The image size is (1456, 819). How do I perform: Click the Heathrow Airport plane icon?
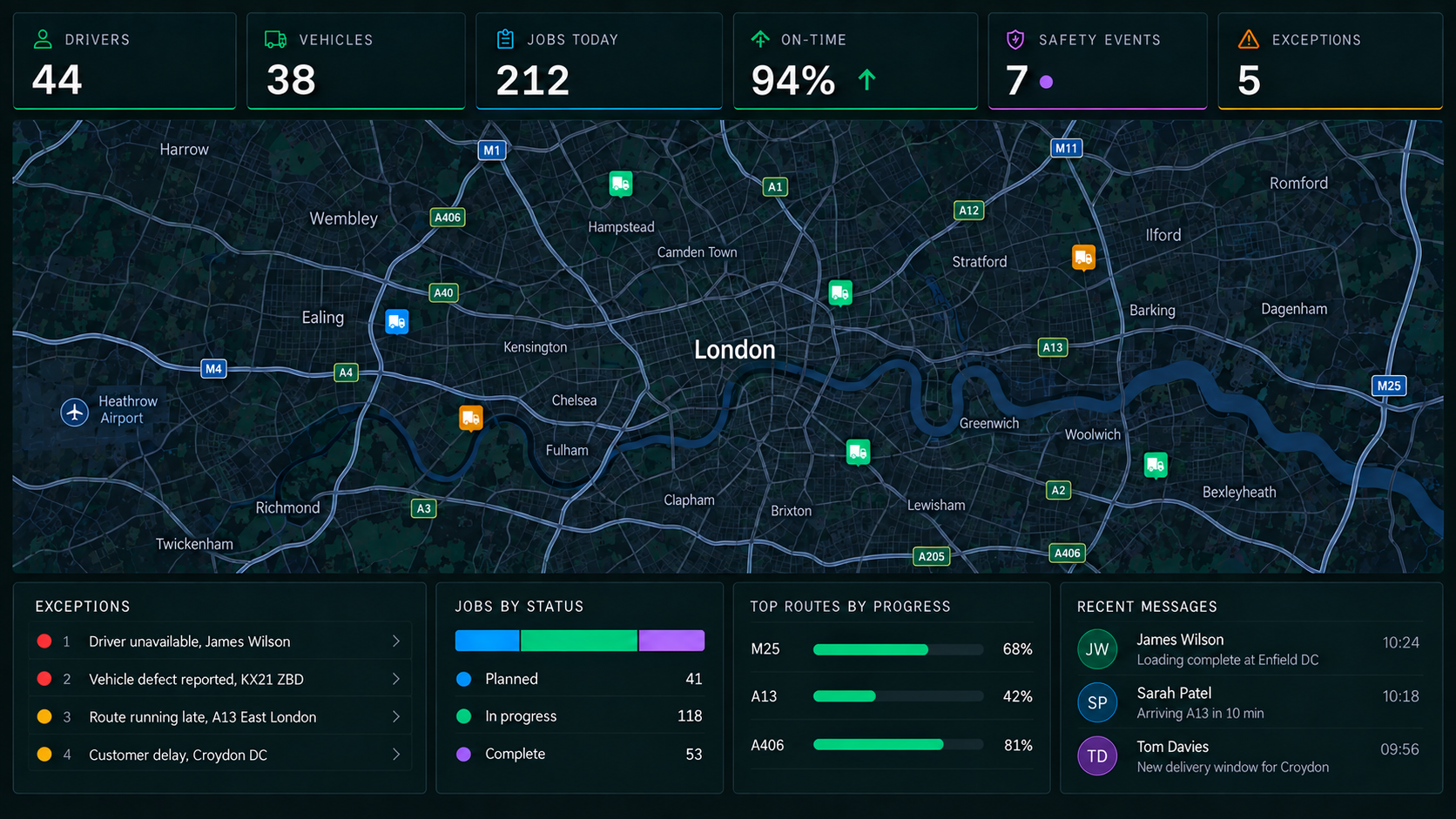tap(75, 412)
